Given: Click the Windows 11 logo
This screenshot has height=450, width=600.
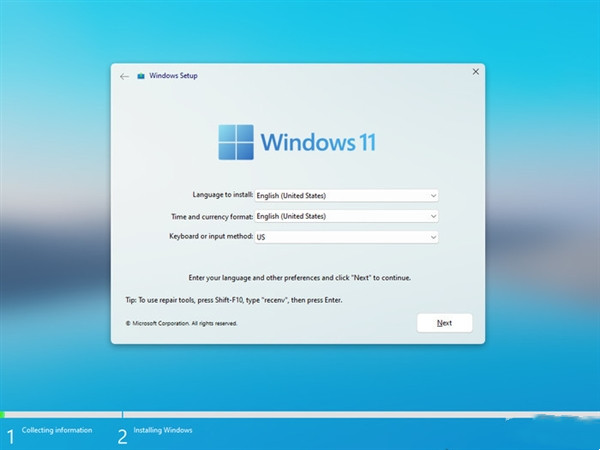Looking at the screenshot, I should click(x=297, y=142).
